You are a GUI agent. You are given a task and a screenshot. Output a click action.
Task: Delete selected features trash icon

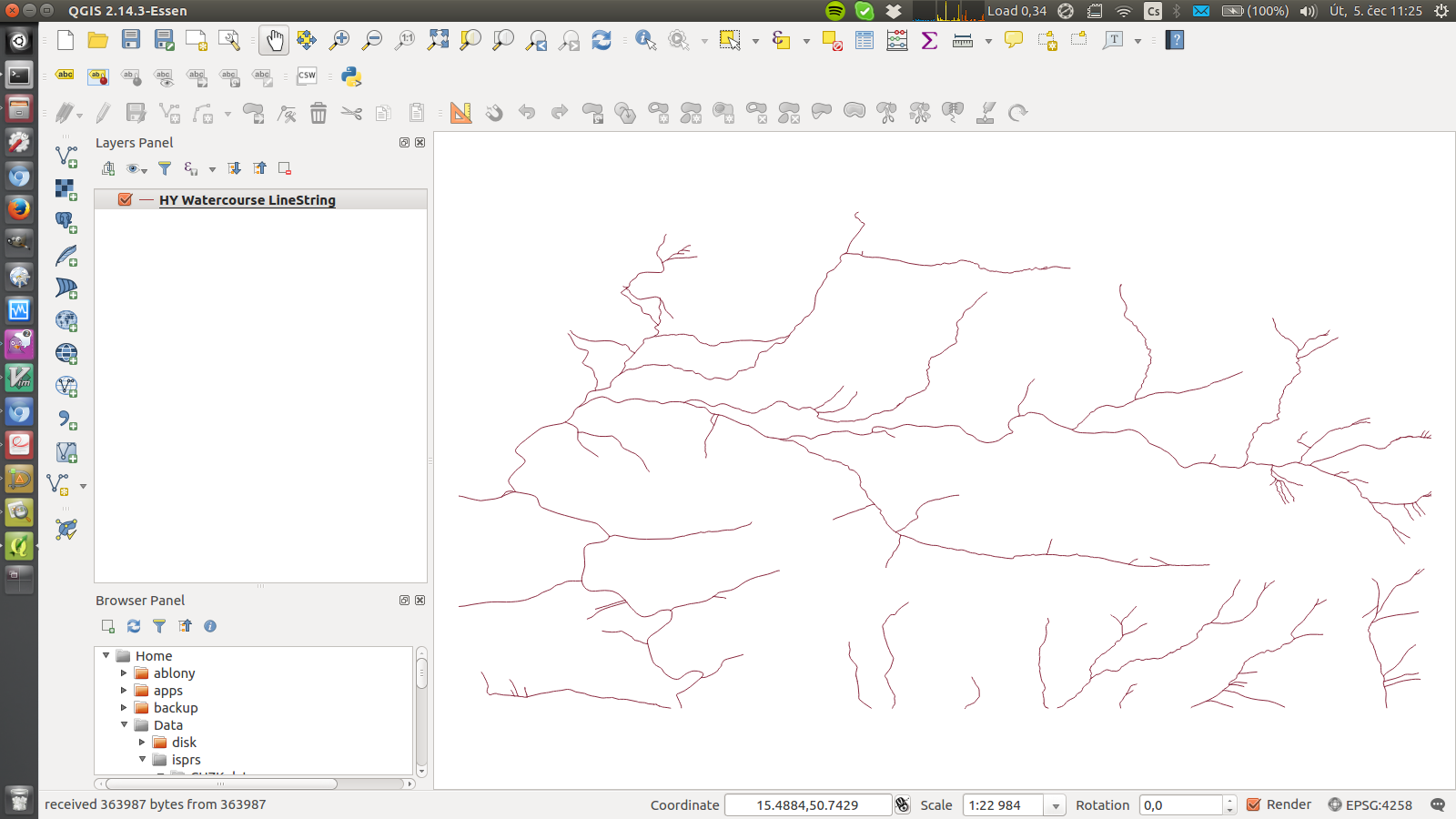318,113
